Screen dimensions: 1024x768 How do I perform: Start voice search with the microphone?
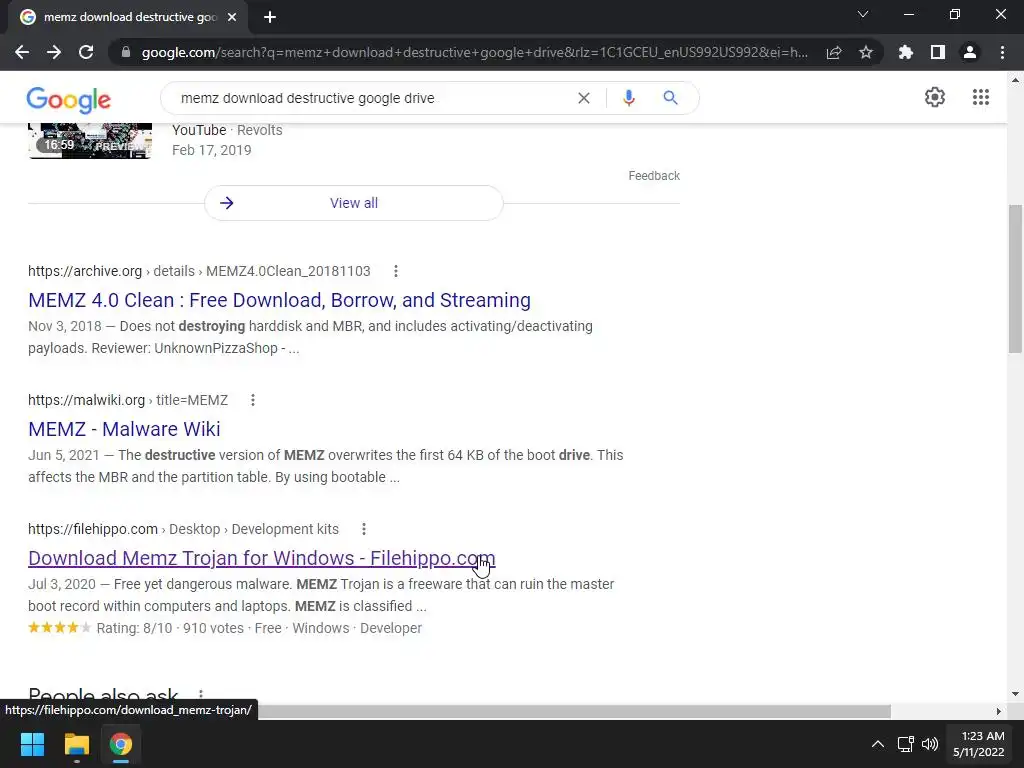click(629, 98)
